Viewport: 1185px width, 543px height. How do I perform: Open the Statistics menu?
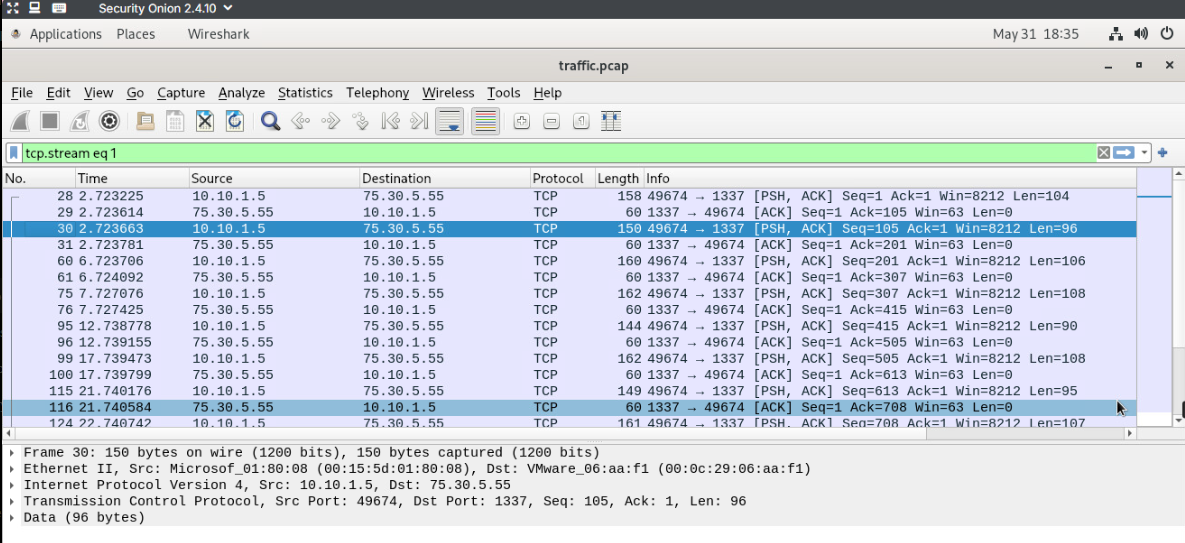(x=305, y=92)
